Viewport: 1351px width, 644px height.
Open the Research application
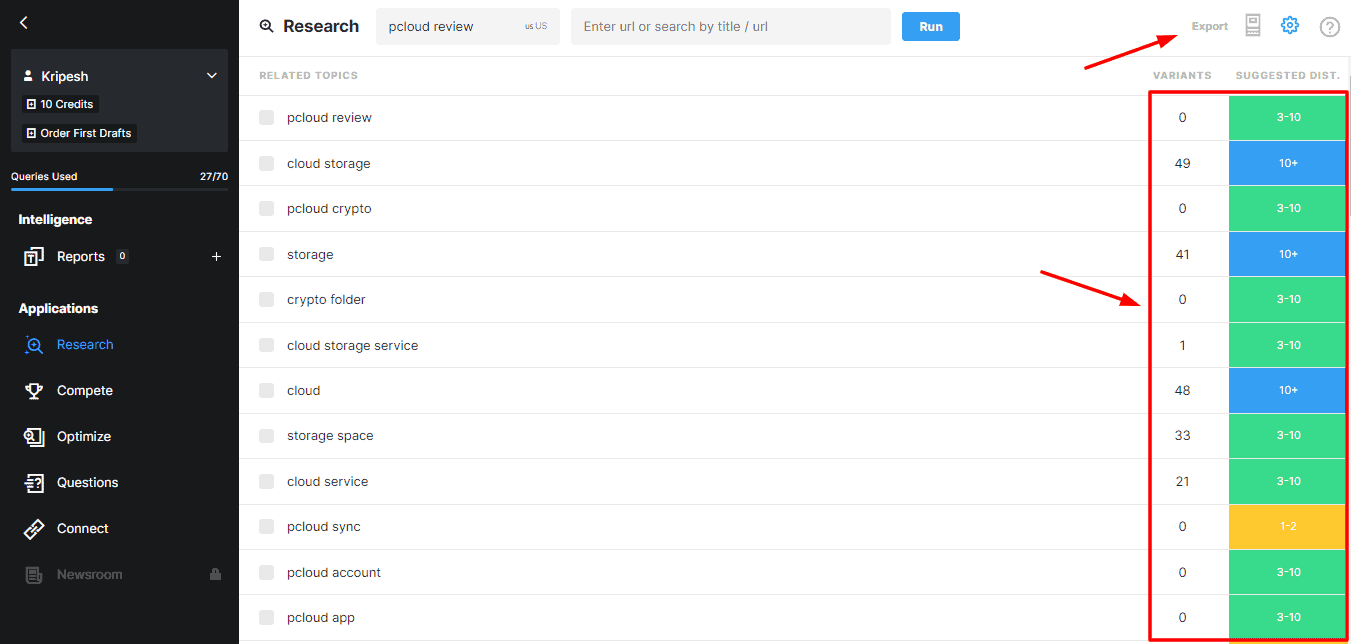[84, 345]
